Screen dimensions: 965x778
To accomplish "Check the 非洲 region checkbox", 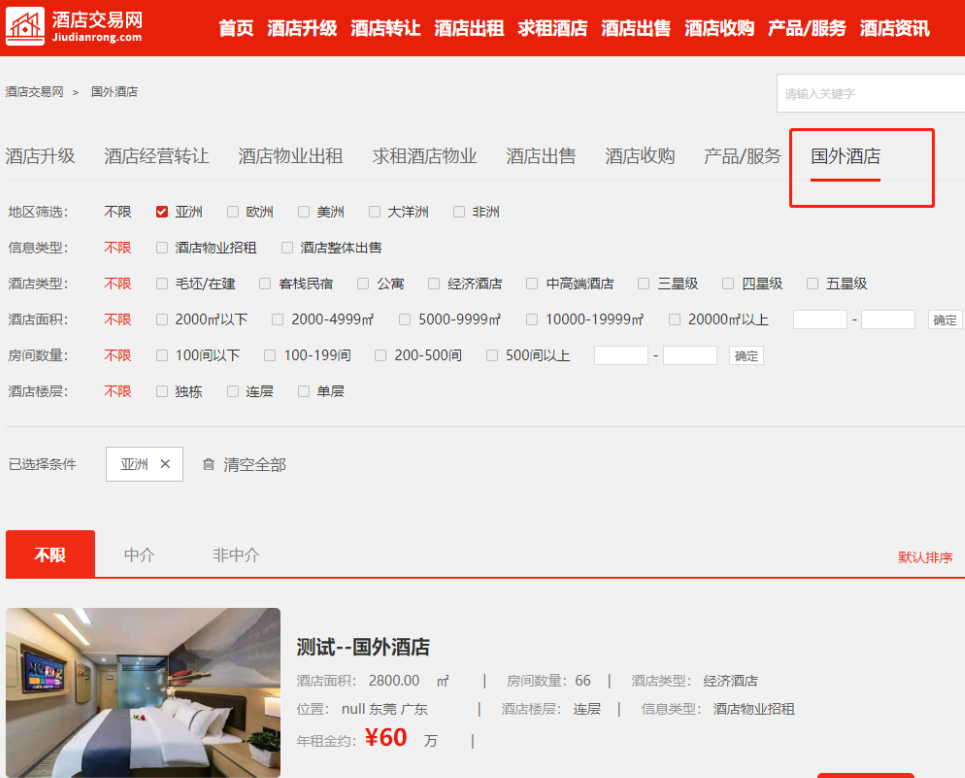I will pos(459,212).
